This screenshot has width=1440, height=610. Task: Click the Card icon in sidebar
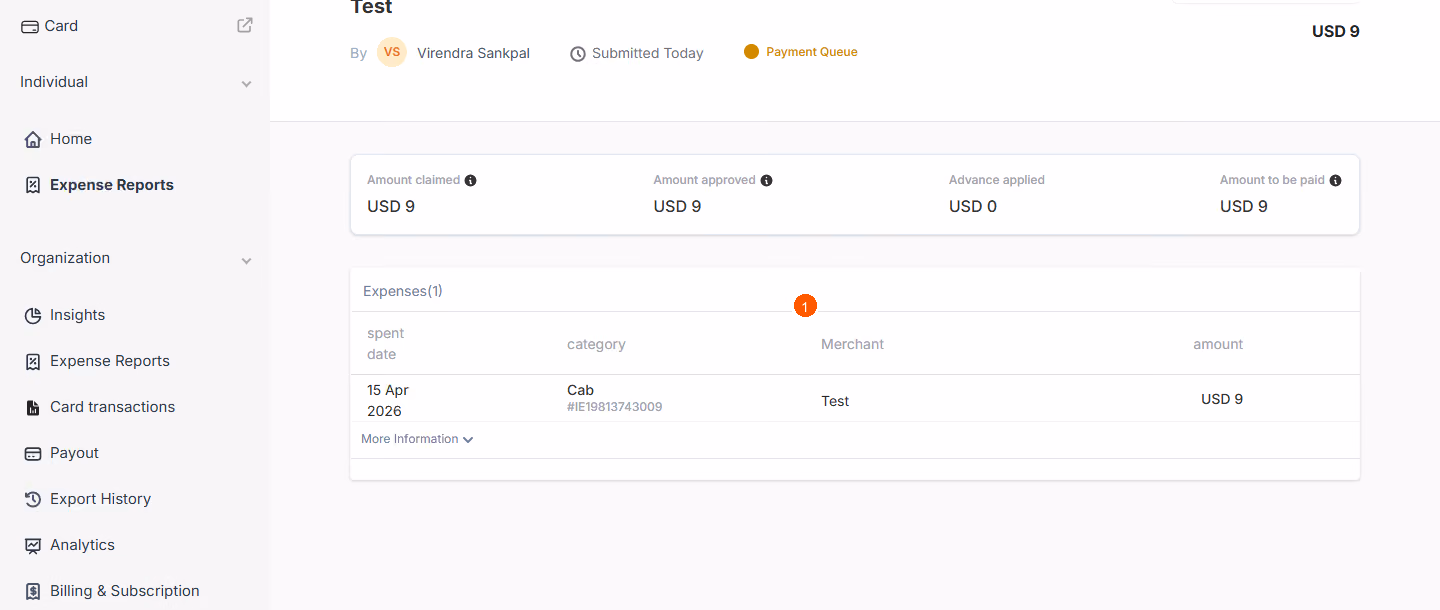[x=30, y=26]
